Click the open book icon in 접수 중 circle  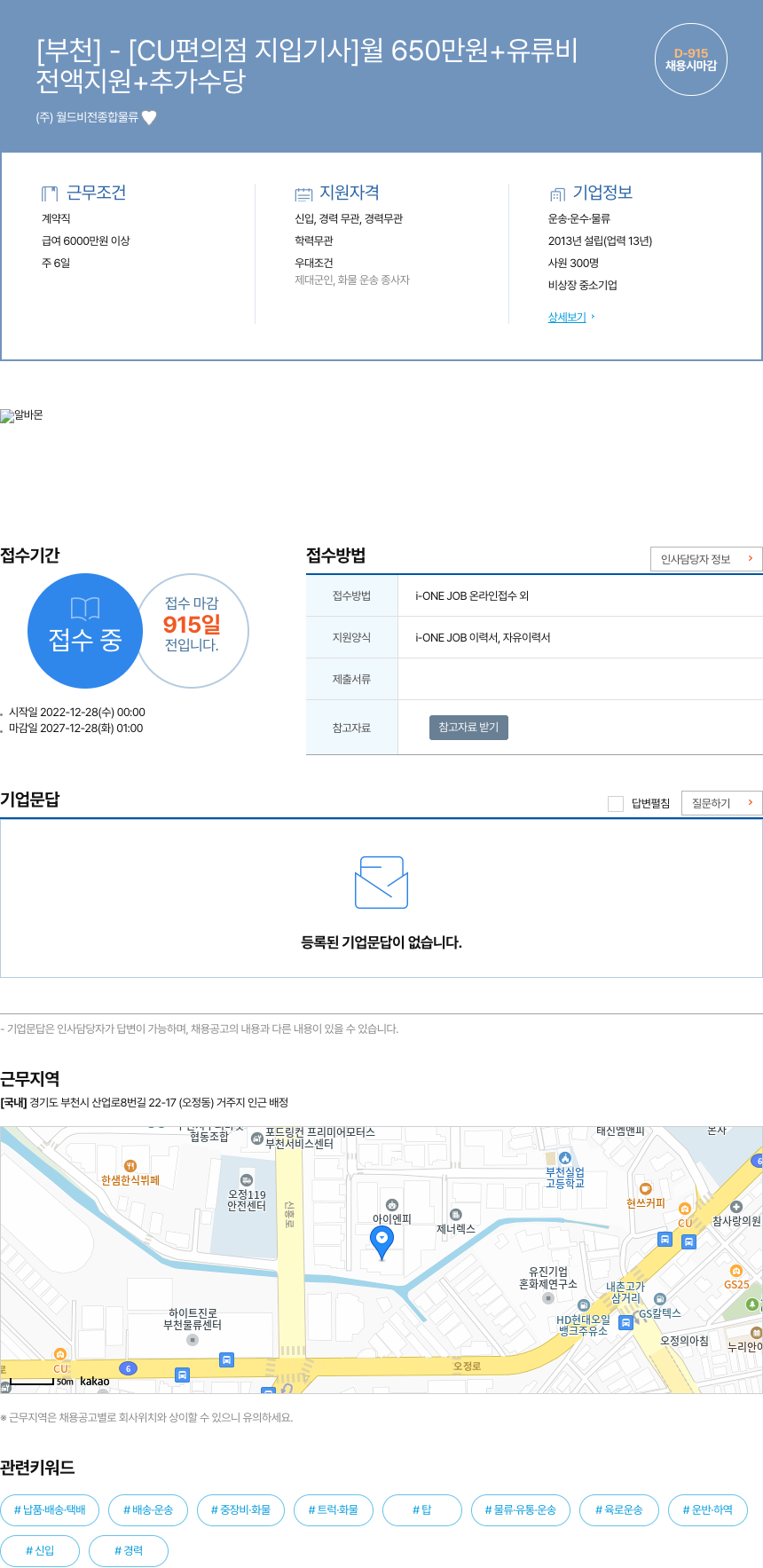click(x=85, y=608)
